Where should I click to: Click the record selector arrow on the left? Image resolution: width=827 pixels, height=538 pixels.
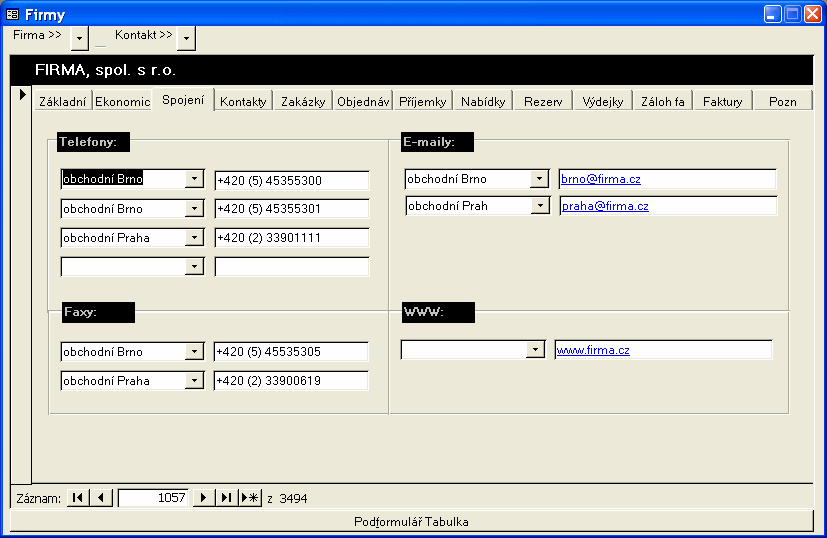[21, 94]
